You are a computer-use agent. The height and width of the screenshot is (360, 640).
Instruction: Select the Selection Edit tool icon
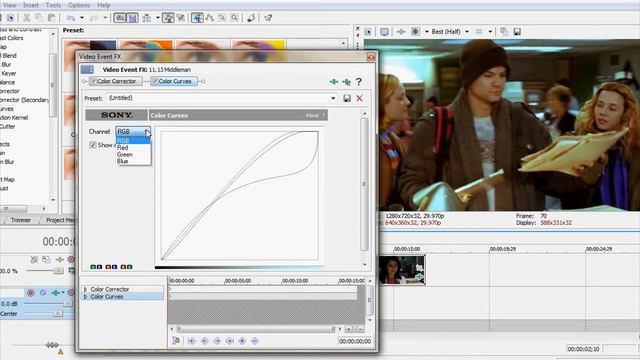pyautogui.click(x=222, y=18)
